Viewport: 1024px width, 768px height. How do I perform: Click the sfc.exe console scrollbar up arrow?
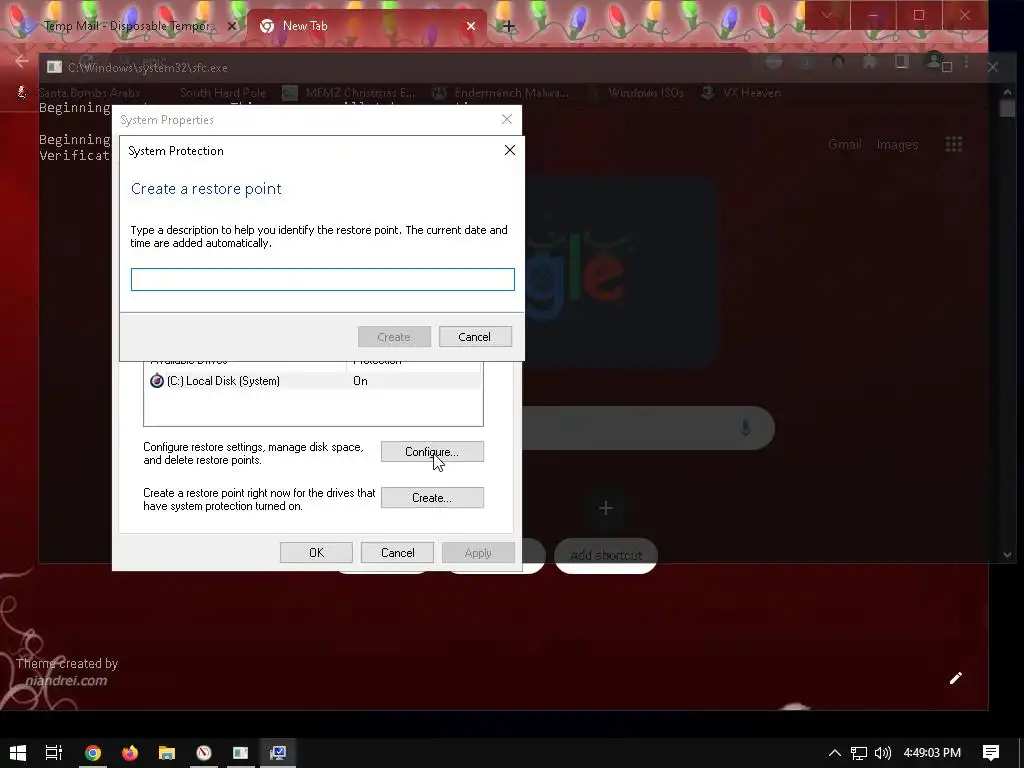tap(1007, 92)
